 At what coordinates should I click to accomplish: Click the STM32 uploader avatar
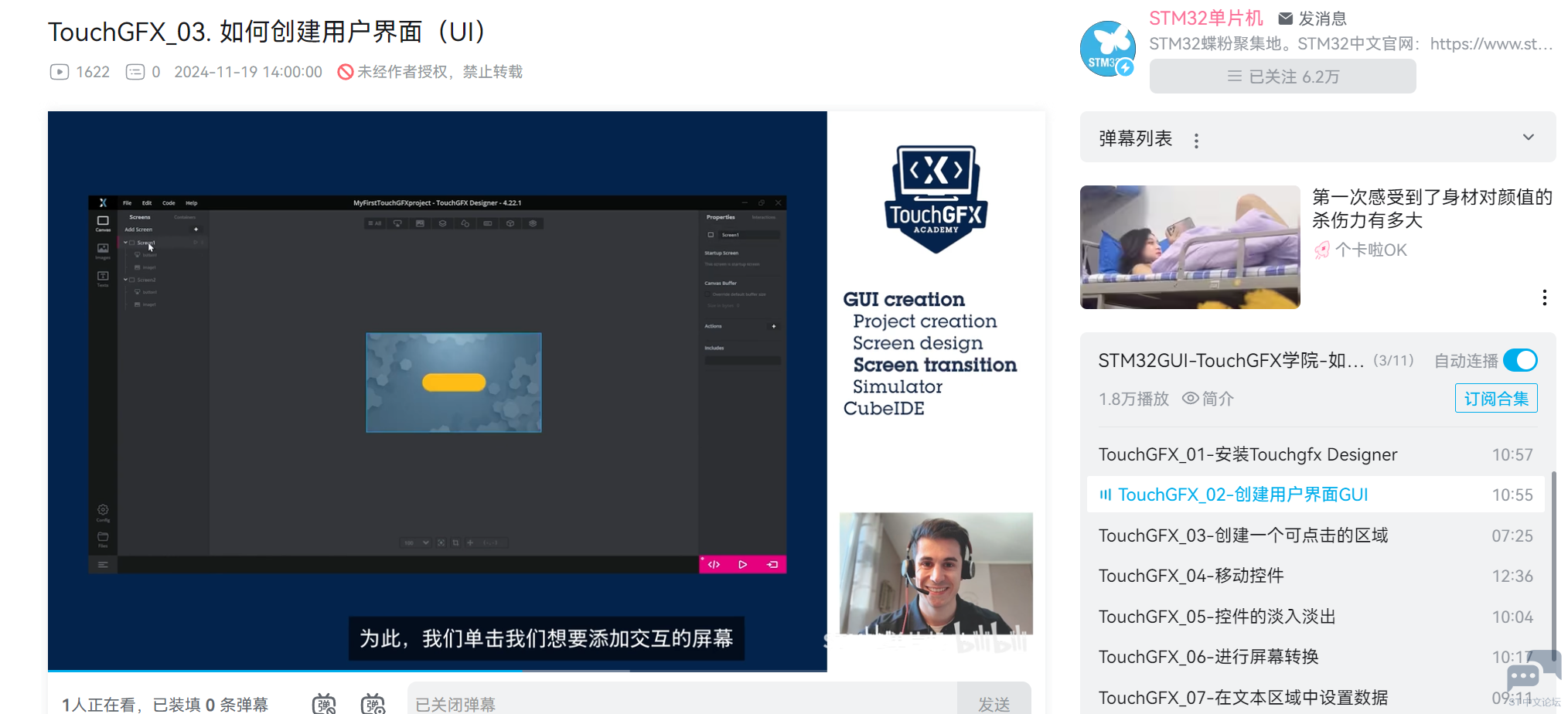[1107, 49]
